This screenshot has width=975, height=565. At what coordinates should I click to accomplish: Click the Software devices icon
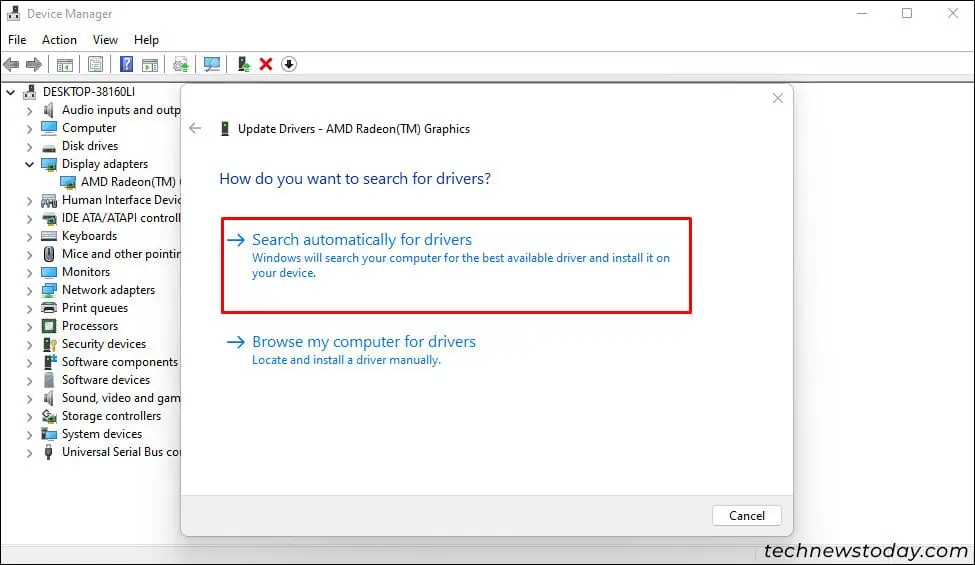(x=49, y=380)
